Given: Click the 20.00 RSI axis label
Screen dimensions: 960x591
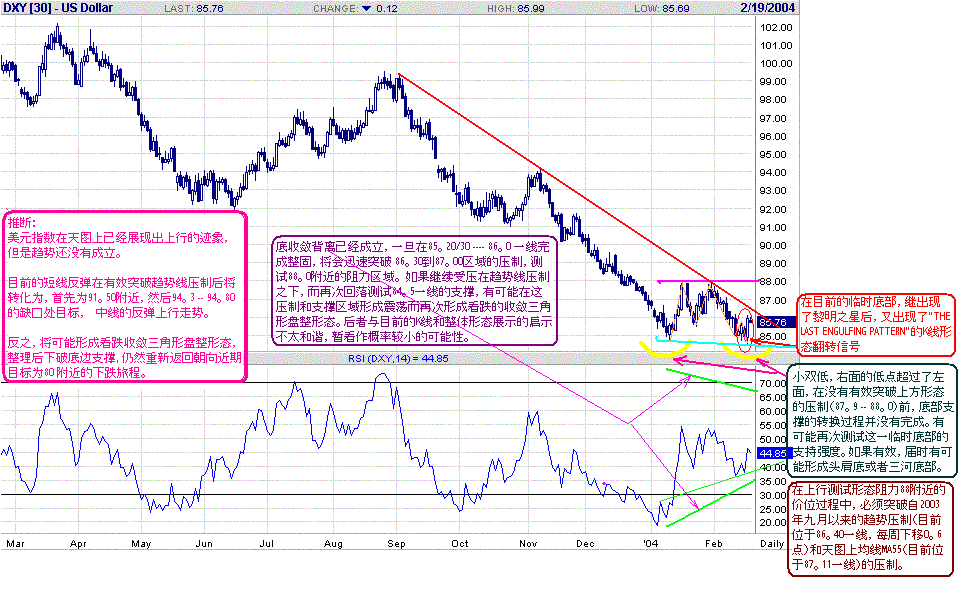Looking at the screenshot, I should [x=773, y=523].
